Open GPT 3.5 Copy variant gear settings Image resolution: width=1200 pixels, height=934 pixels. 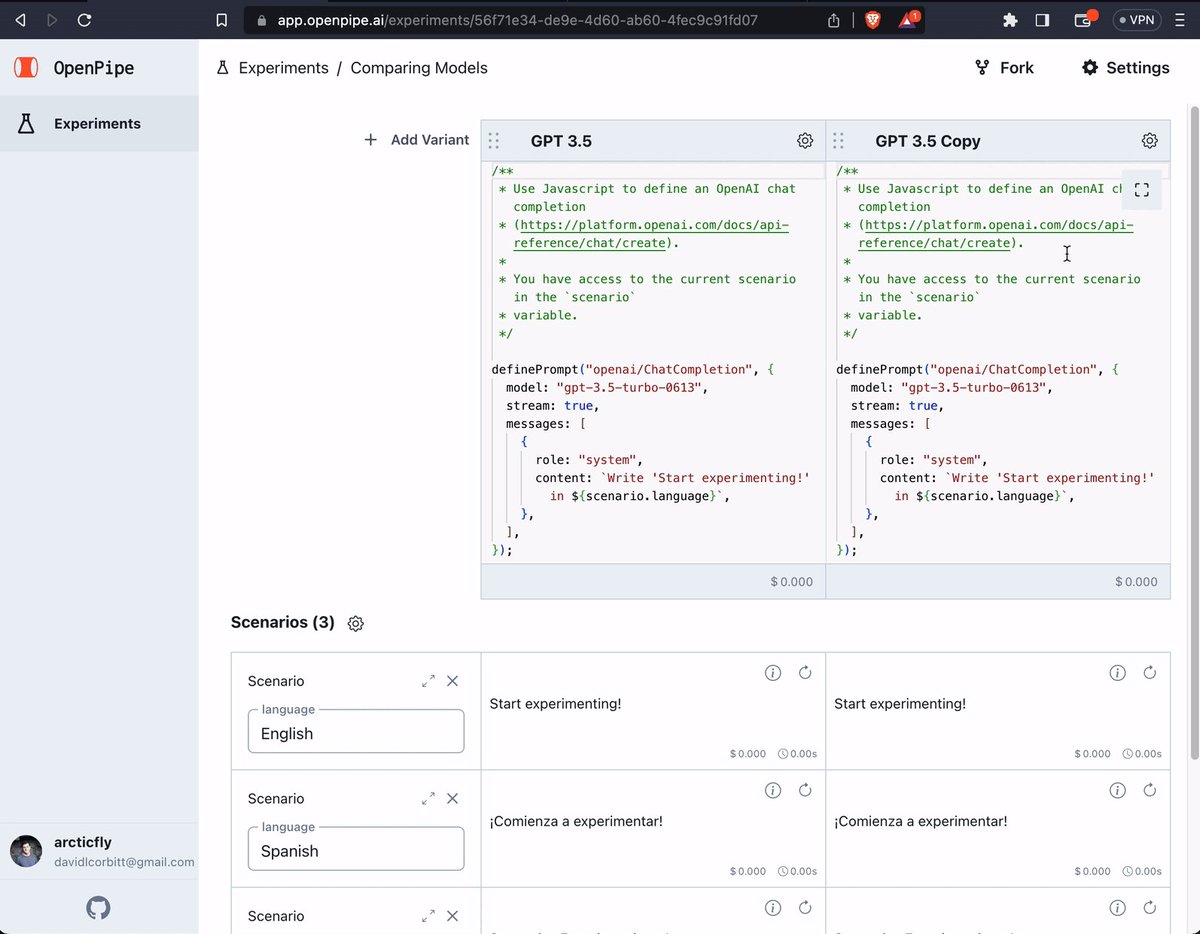(1150, 141)
